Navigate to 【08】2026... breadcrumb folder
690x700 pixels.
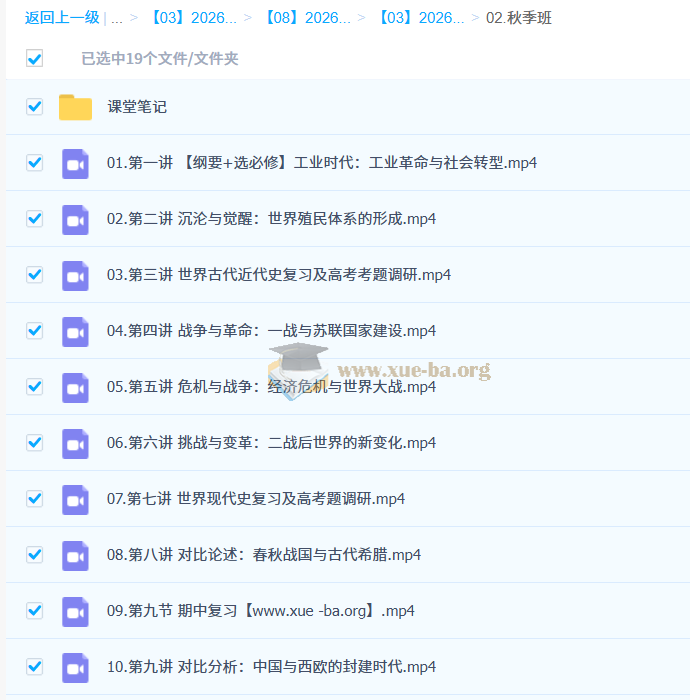(307, 18)
